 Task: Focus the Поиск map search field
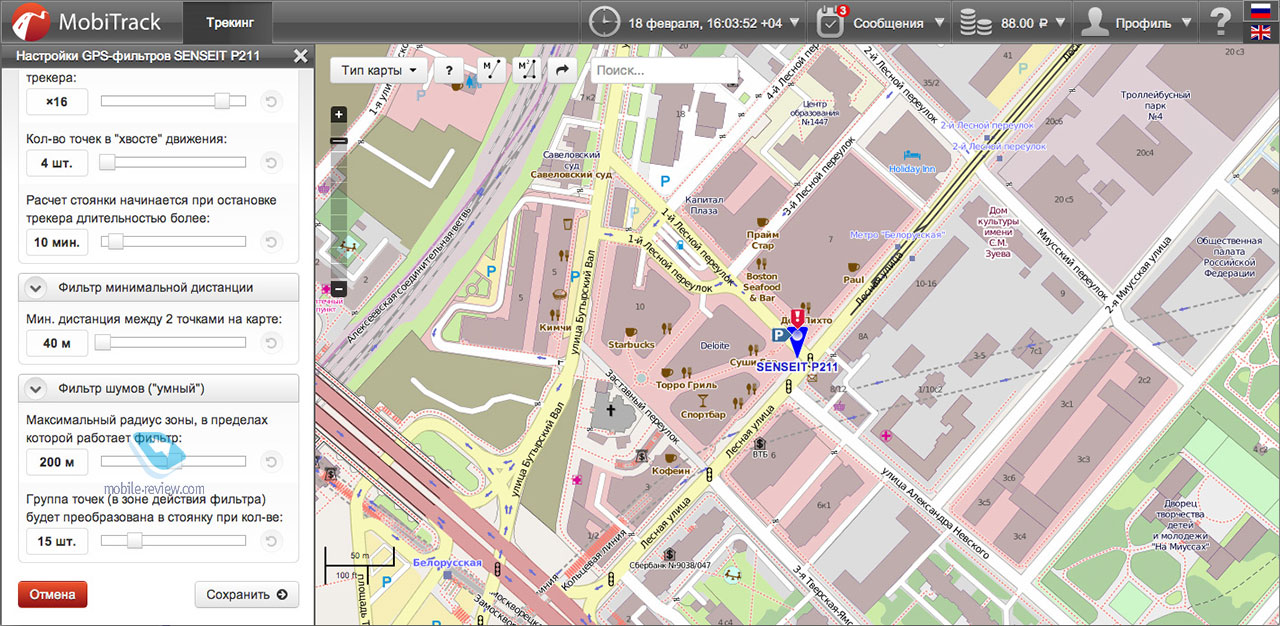tap(664, 70)
